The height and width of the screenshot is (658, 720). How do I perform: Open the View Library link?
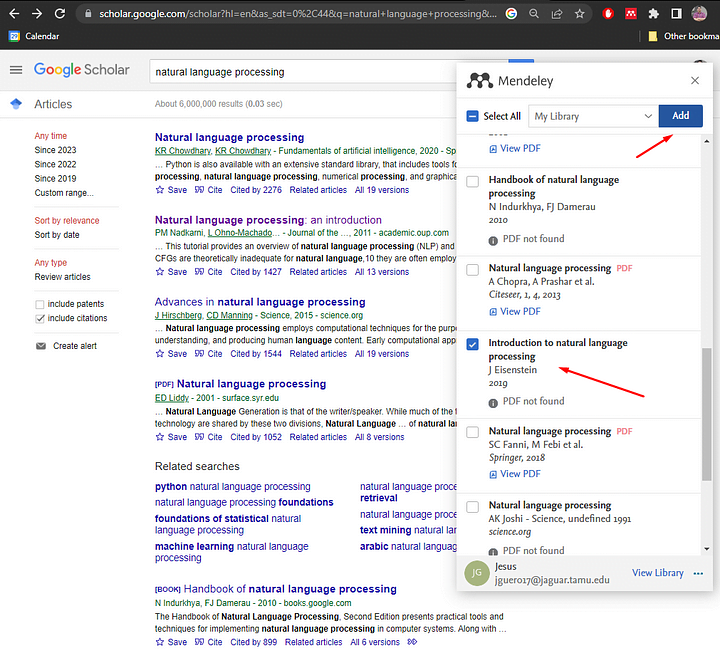click(x=657, y=573)
